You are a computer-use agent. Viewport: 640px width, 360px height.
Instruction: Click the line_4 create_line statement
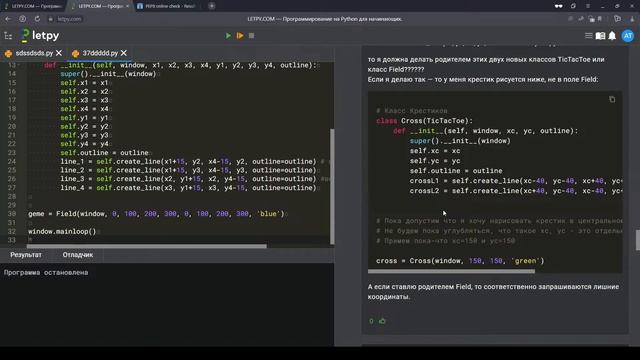pos(189,188)
